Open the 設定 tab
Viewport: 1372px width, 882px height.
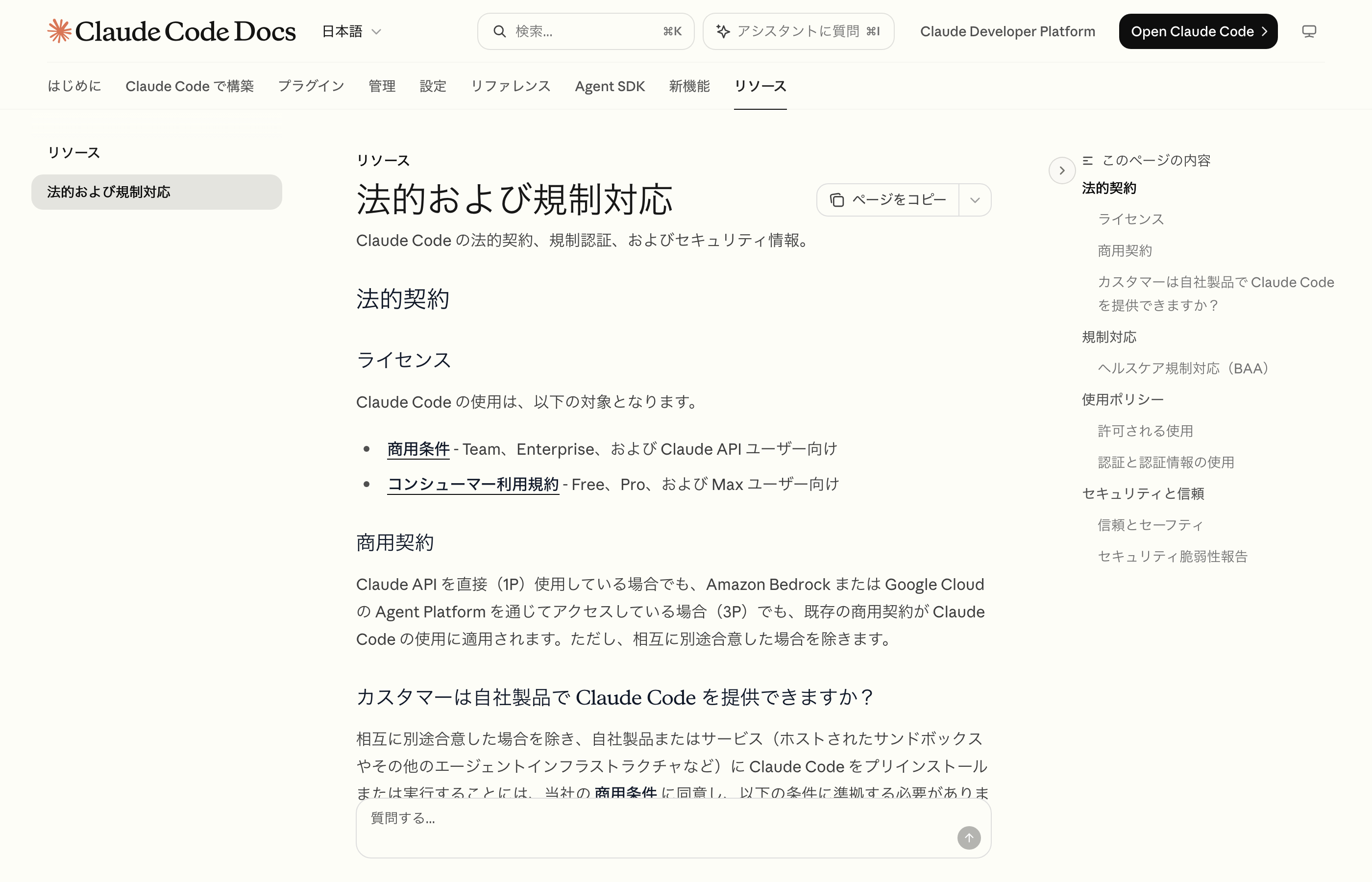(433, 86)
